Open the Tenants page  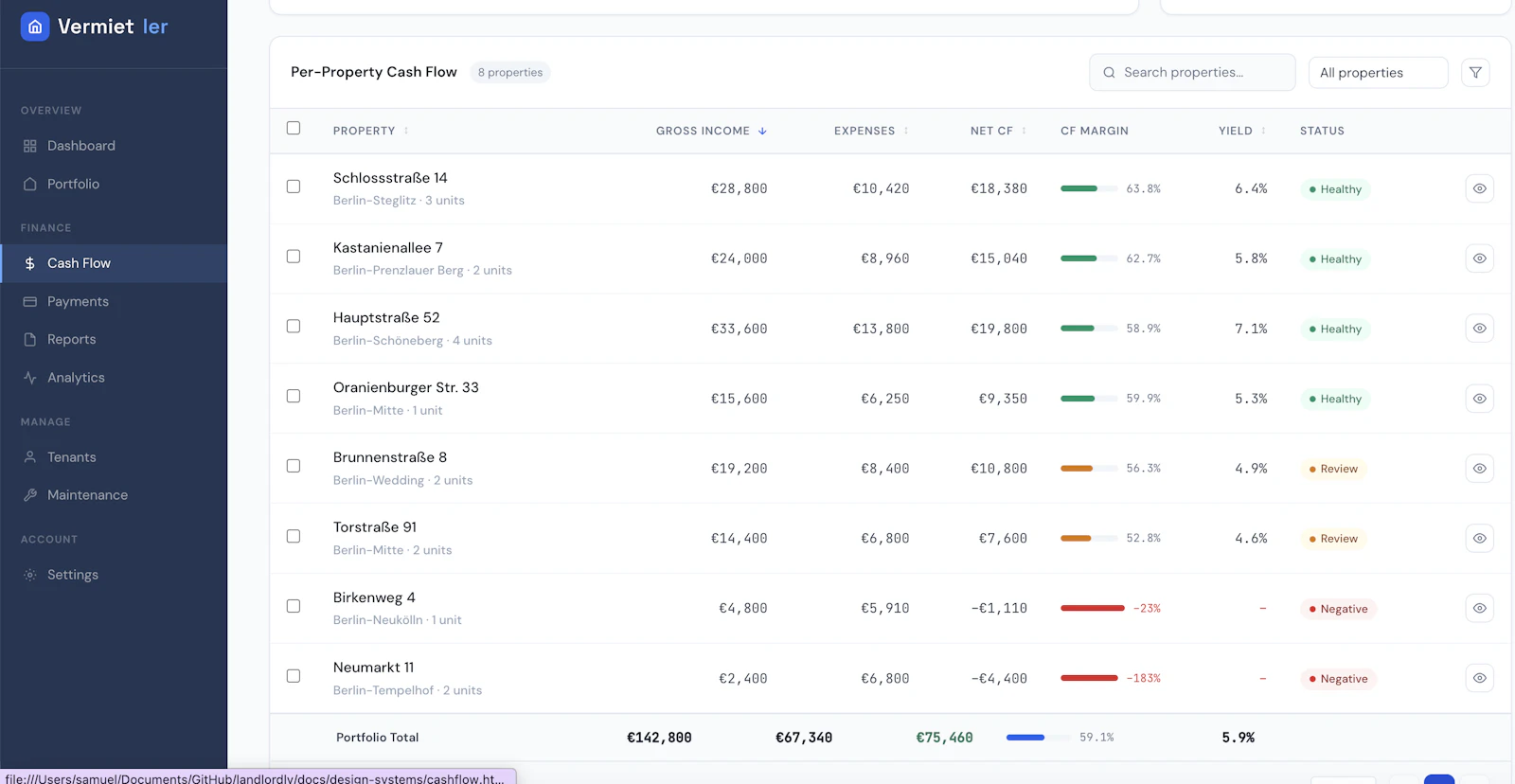(x=114, y=456)
